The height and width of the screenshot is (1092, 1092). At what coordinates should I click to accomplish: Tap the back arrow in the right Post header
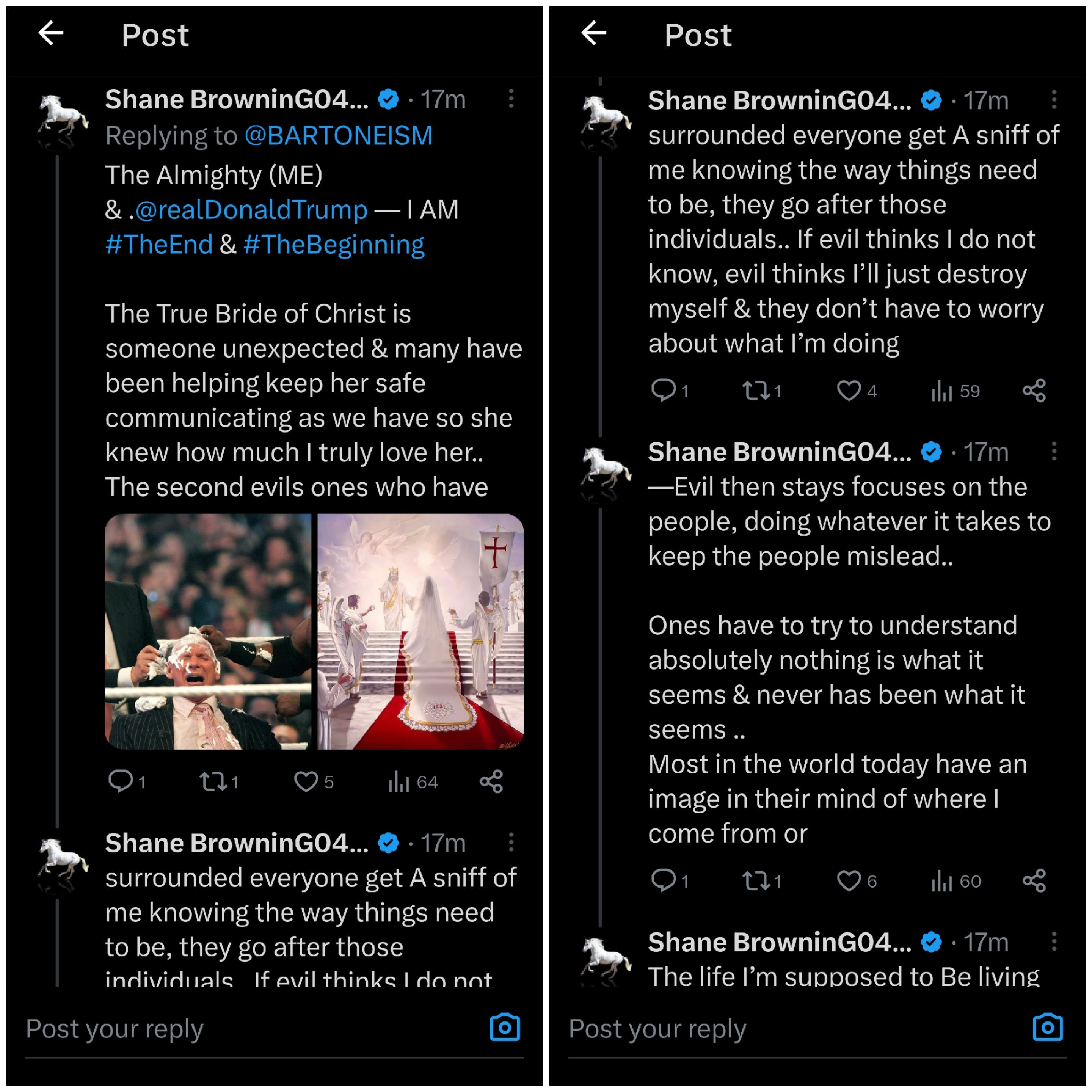coord(593,33)
